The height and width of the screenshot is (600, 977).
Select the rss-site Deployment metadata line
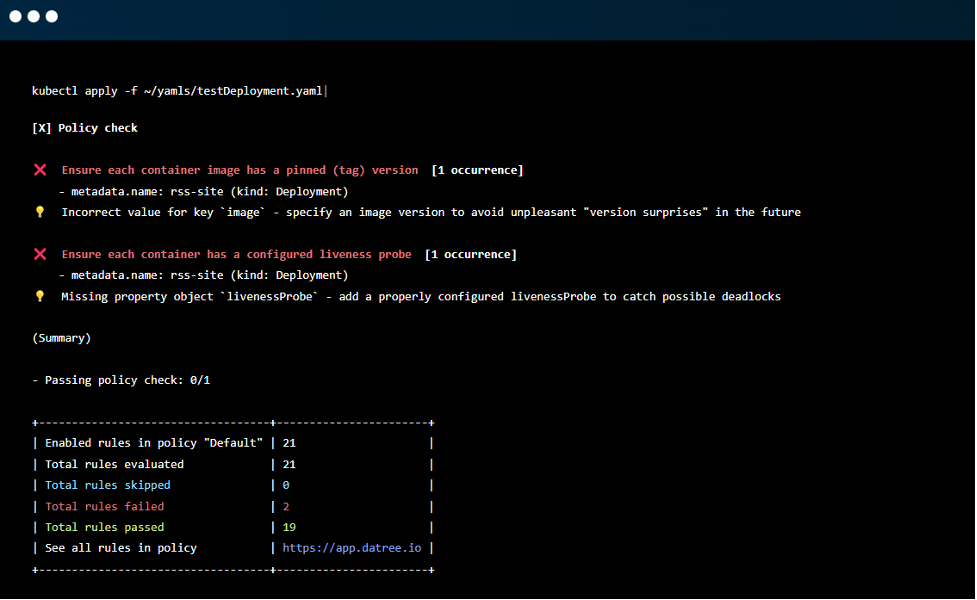[x=203, y=190]
